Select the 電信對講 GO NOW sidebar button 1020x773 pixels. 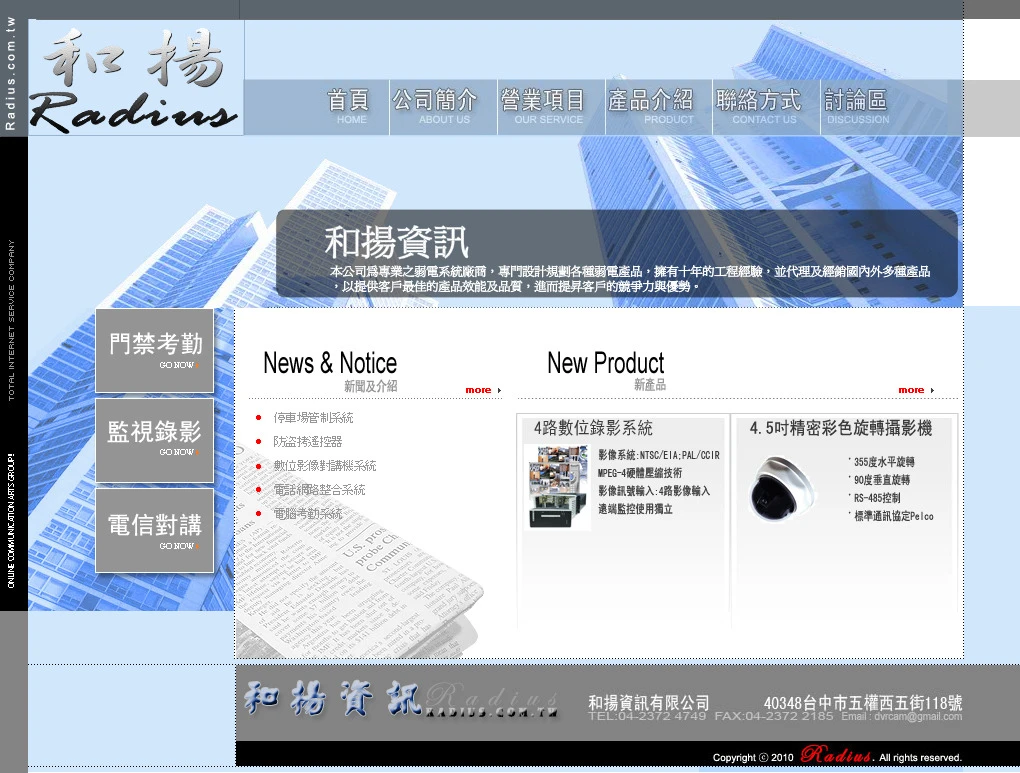[x=154, y=528]
